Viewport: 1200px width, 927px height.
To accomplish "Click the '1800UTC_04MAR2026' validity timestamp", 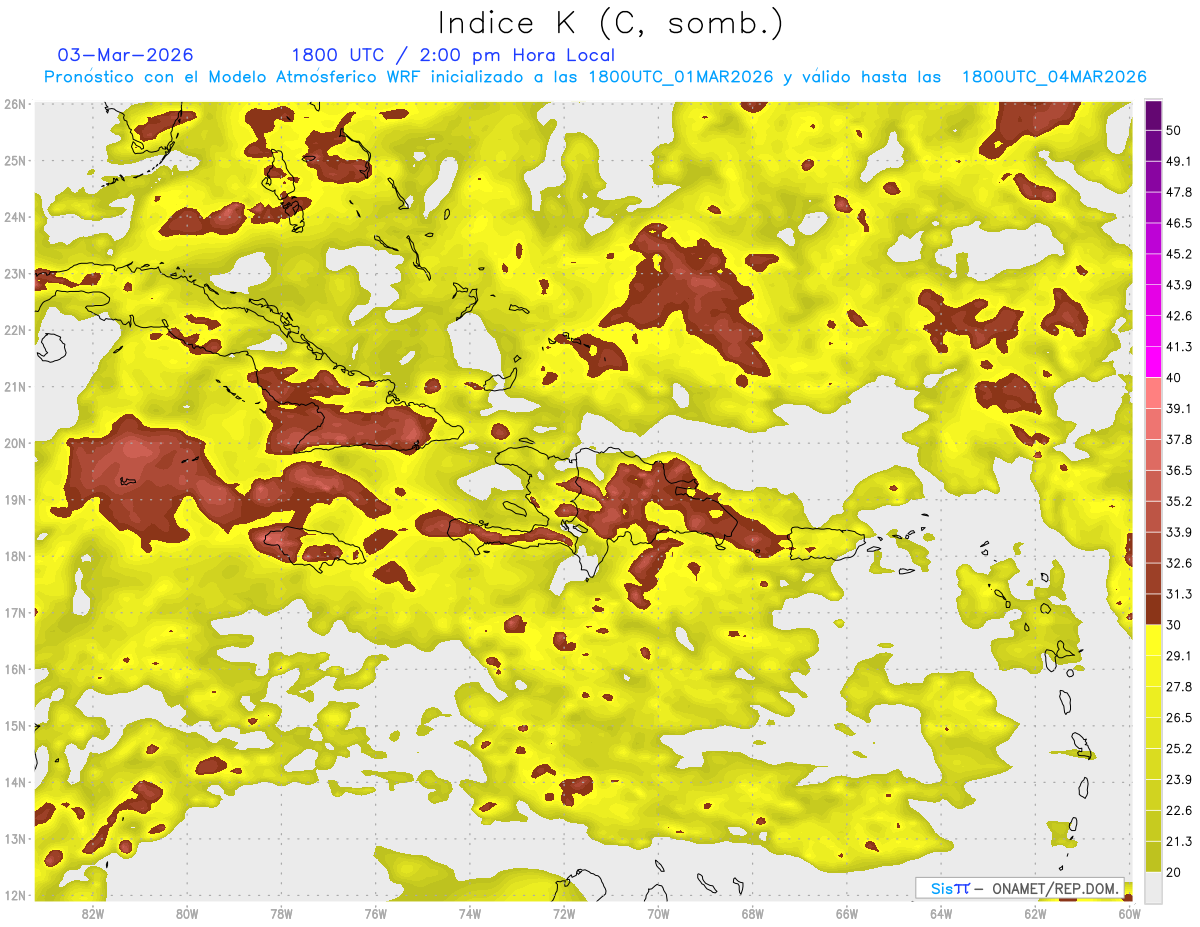I will coord(1054,77).
